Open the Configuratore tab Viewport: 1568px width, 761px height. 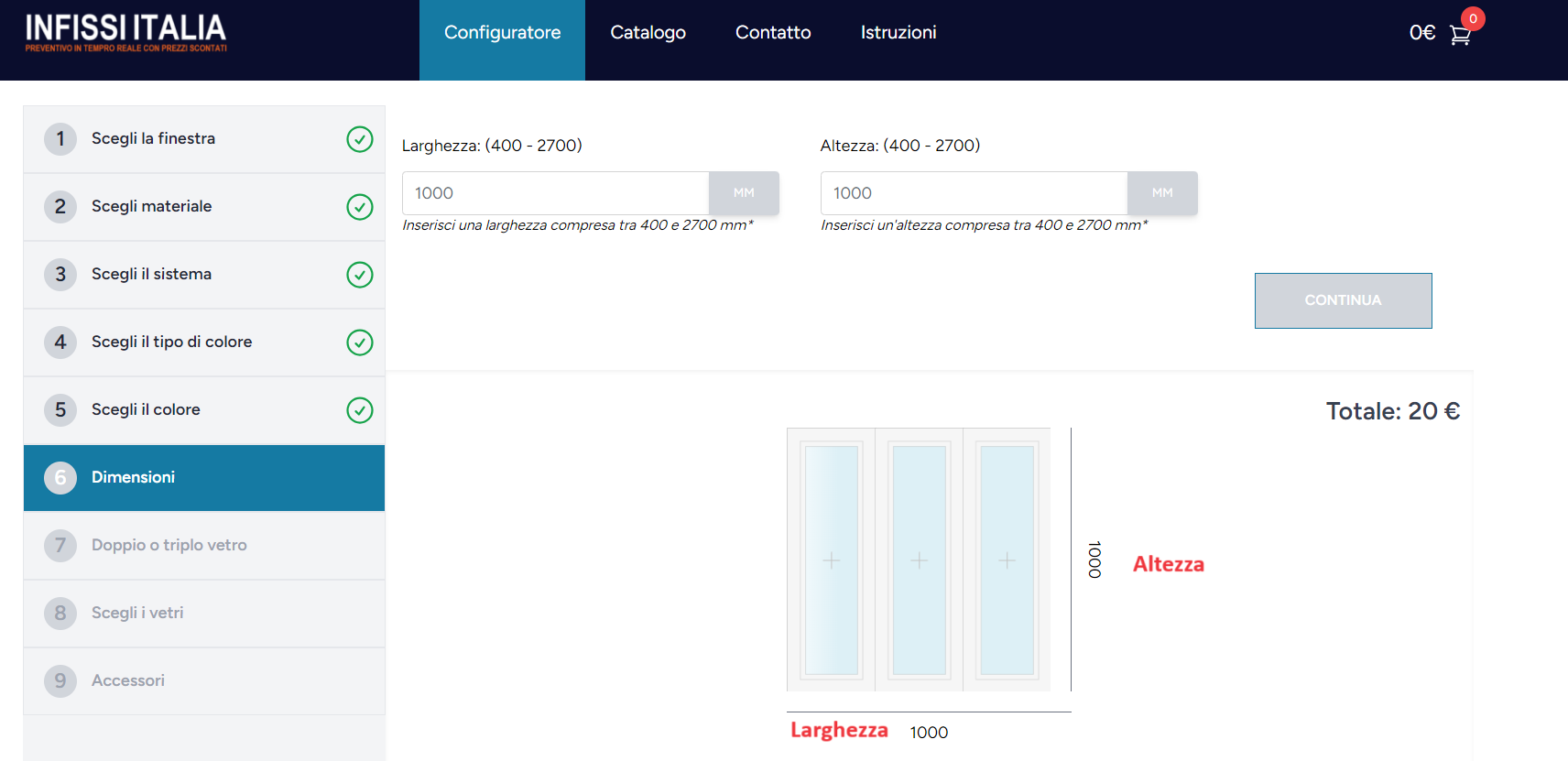[x=502, y=33]
